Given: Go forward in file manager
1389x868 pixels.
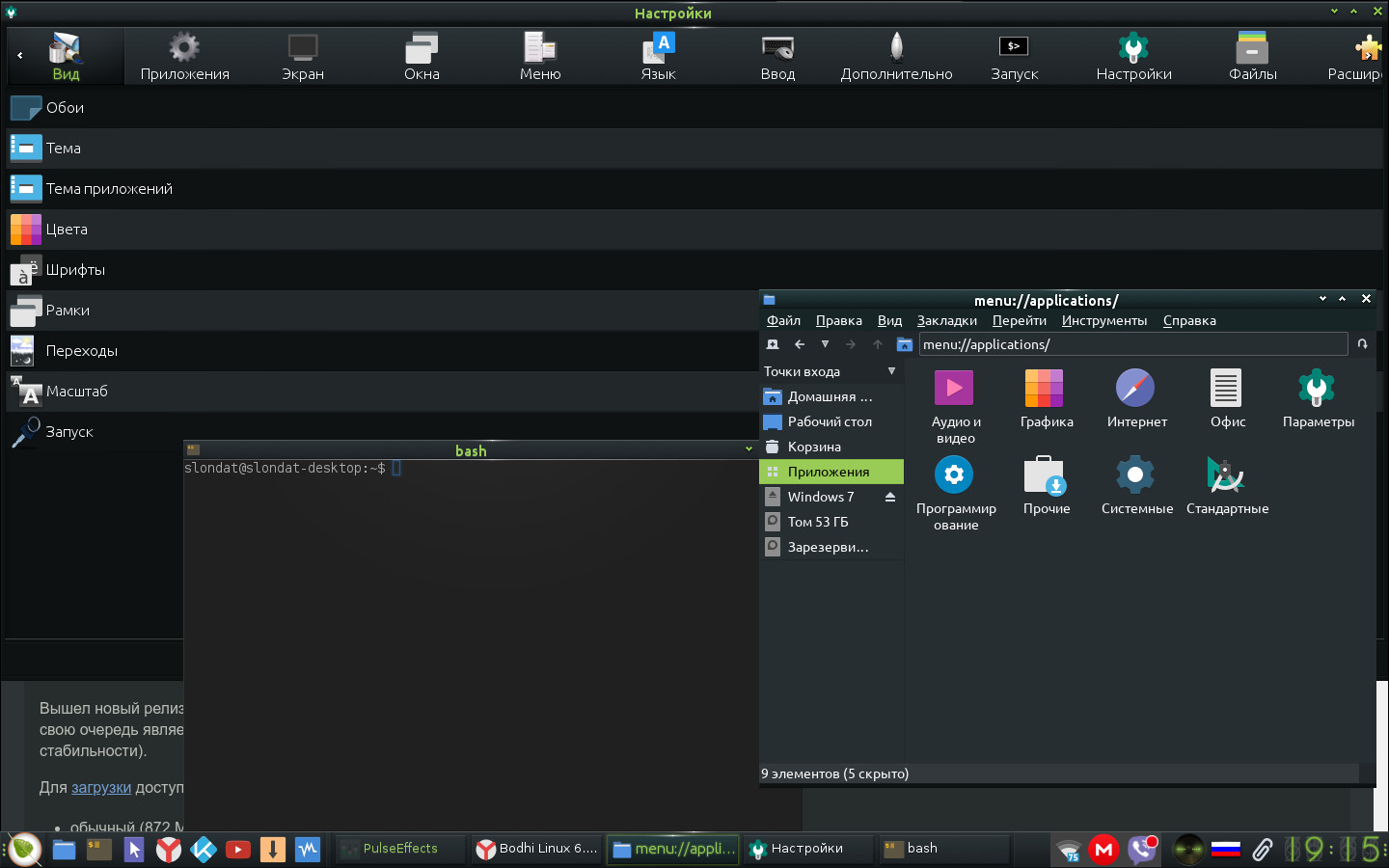Looking at the screenshot, I should point(851,344).
